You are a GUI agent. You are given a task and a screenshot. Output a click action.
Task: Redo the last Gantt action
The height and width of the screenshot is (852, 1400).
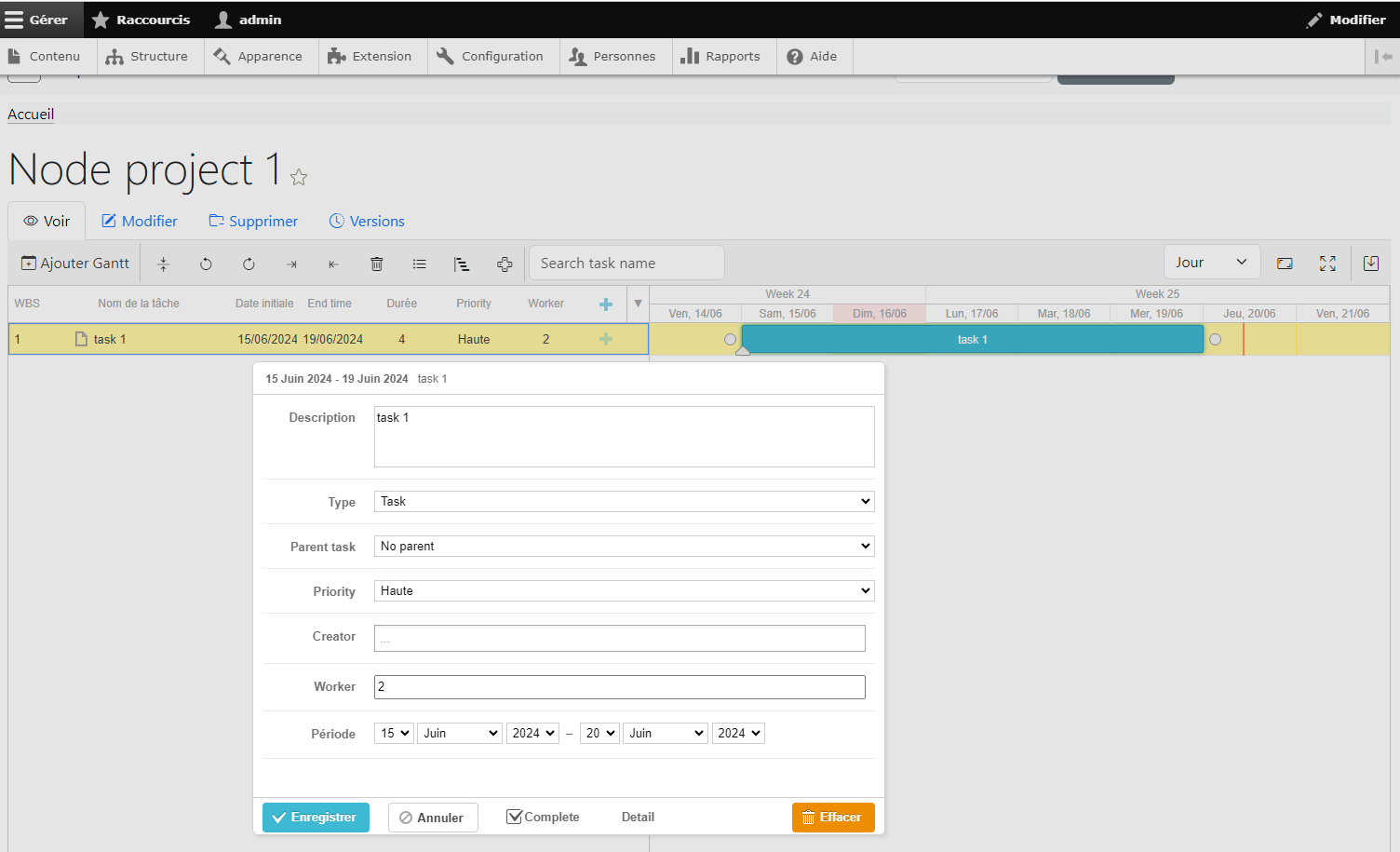[249, 264]
